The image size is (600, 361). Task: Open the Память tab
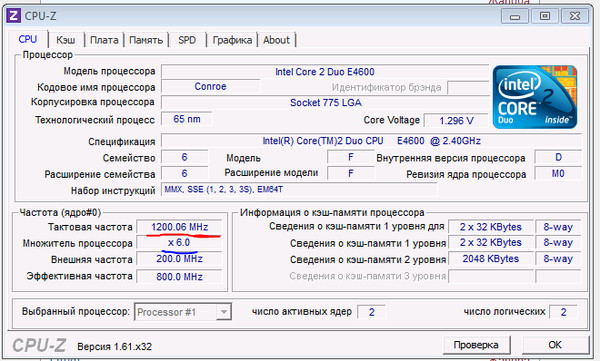point(146,40)
